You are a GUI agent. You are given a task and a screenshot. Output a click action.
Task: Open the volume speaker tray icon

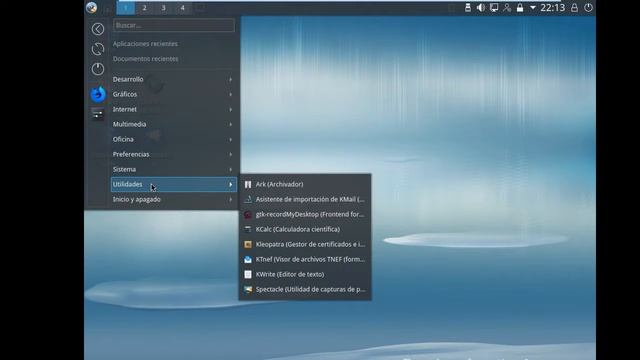coord(481,7)
